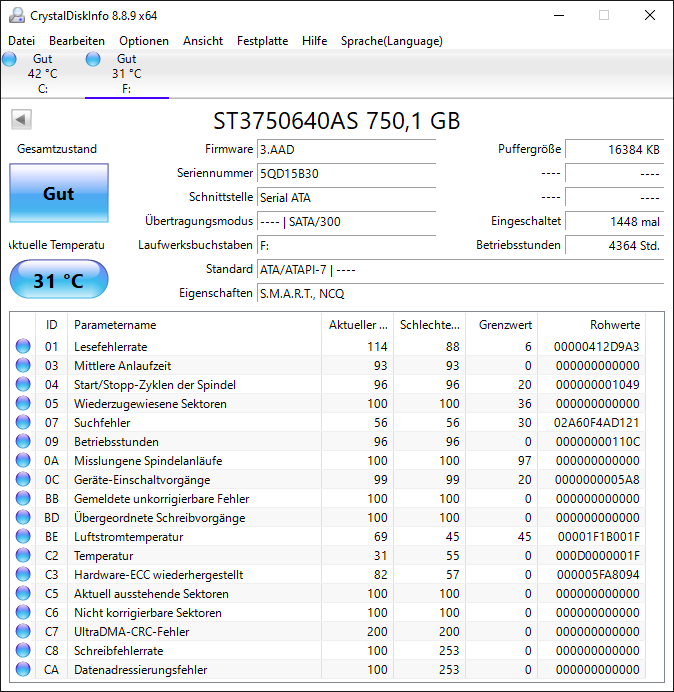Click raw value 000005FA8094

598,575
